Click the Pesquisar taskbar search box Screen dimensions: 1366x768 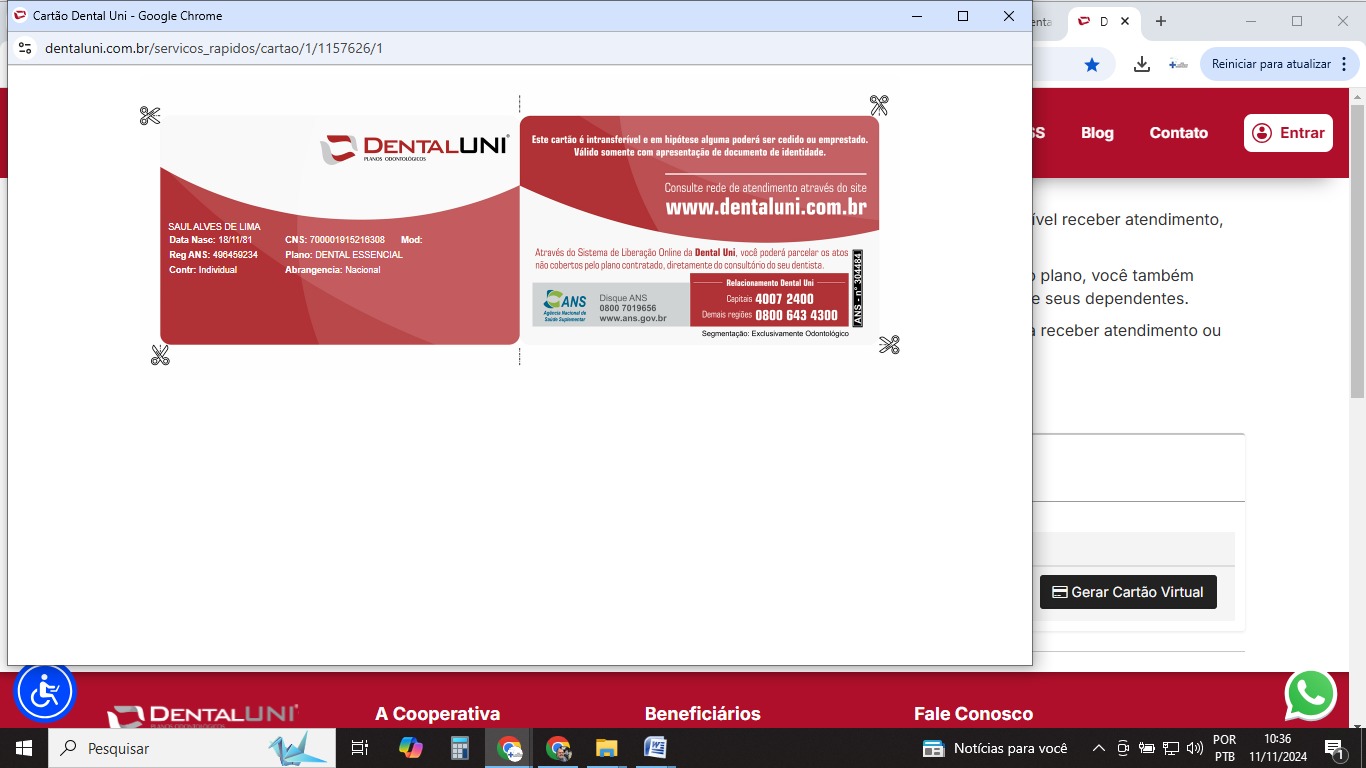click(192, 748)
